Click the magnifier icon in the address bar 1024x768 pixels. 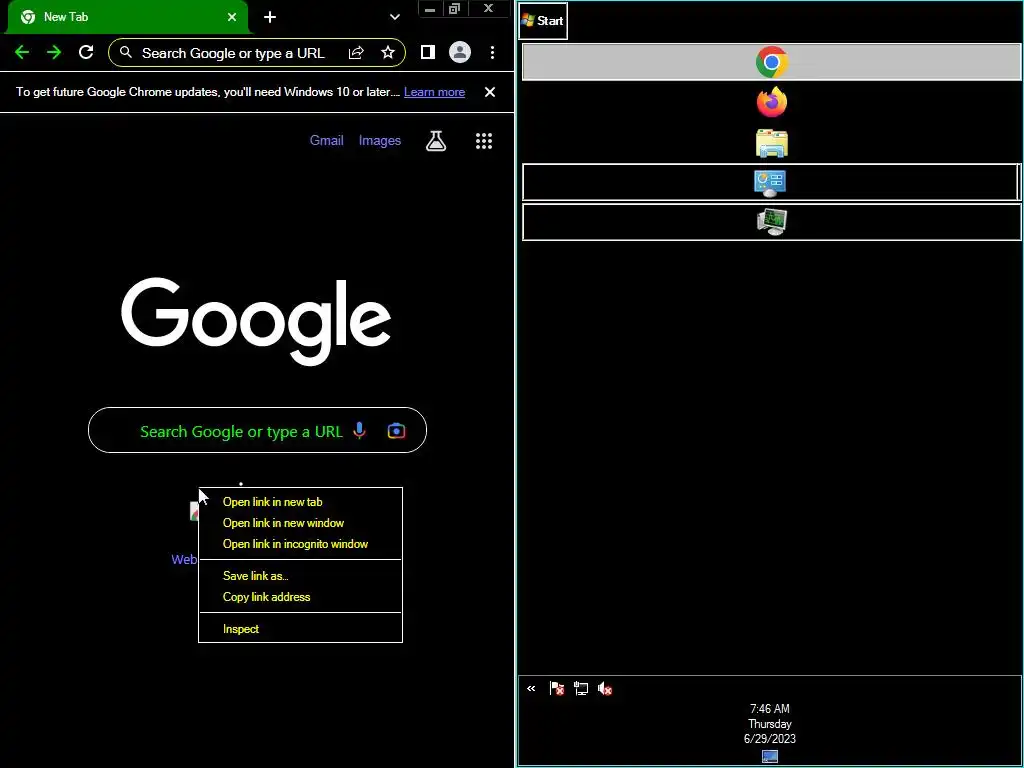pyautogui.click(x=126, y=52)
